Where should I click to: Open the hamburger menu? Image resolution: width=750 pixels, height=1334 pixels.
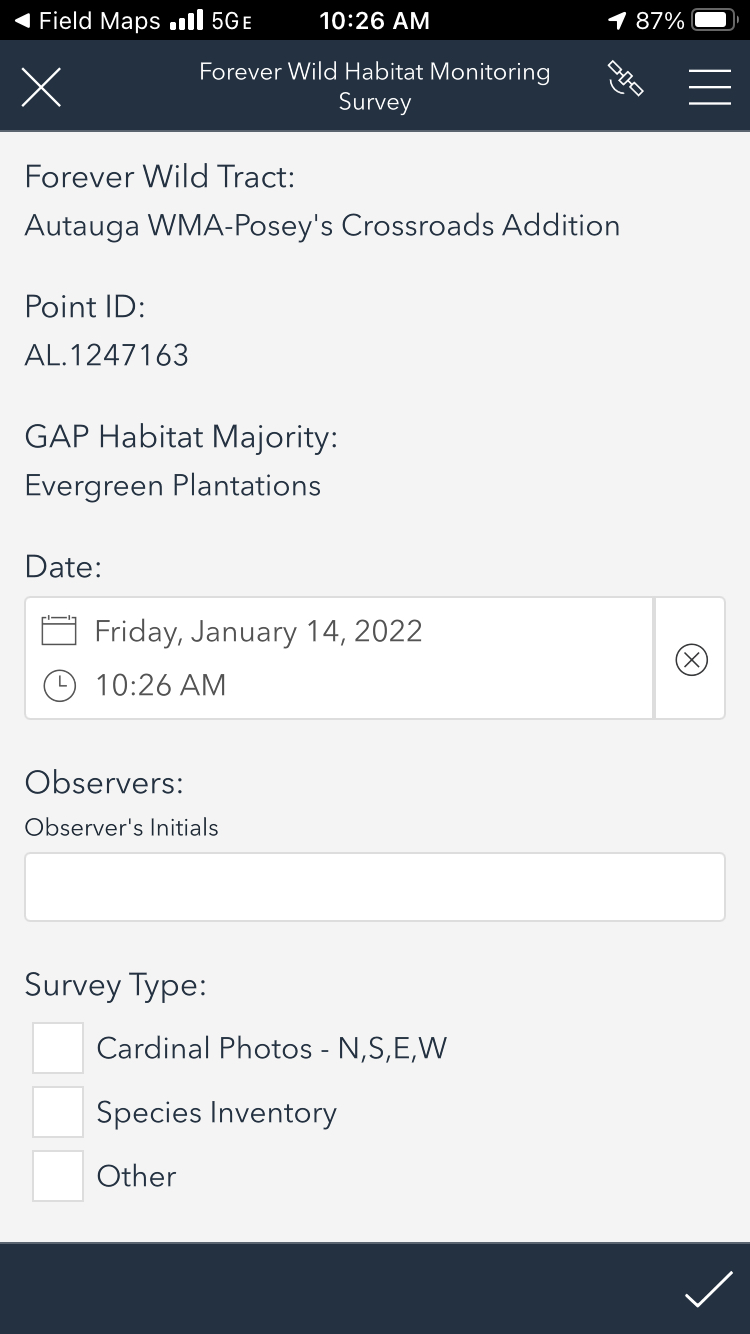point(709,87)
